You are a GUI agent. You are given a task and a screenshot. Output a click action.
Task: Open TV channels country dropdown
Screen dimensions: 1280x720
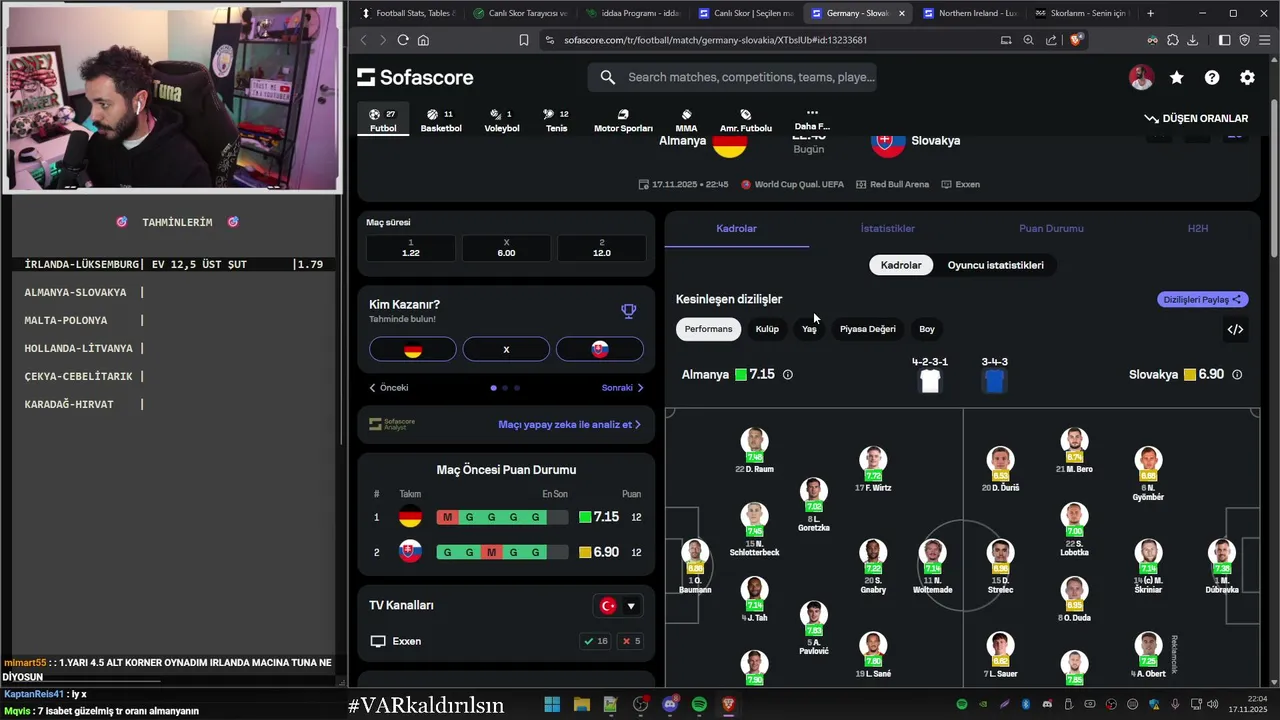(619, 606)
